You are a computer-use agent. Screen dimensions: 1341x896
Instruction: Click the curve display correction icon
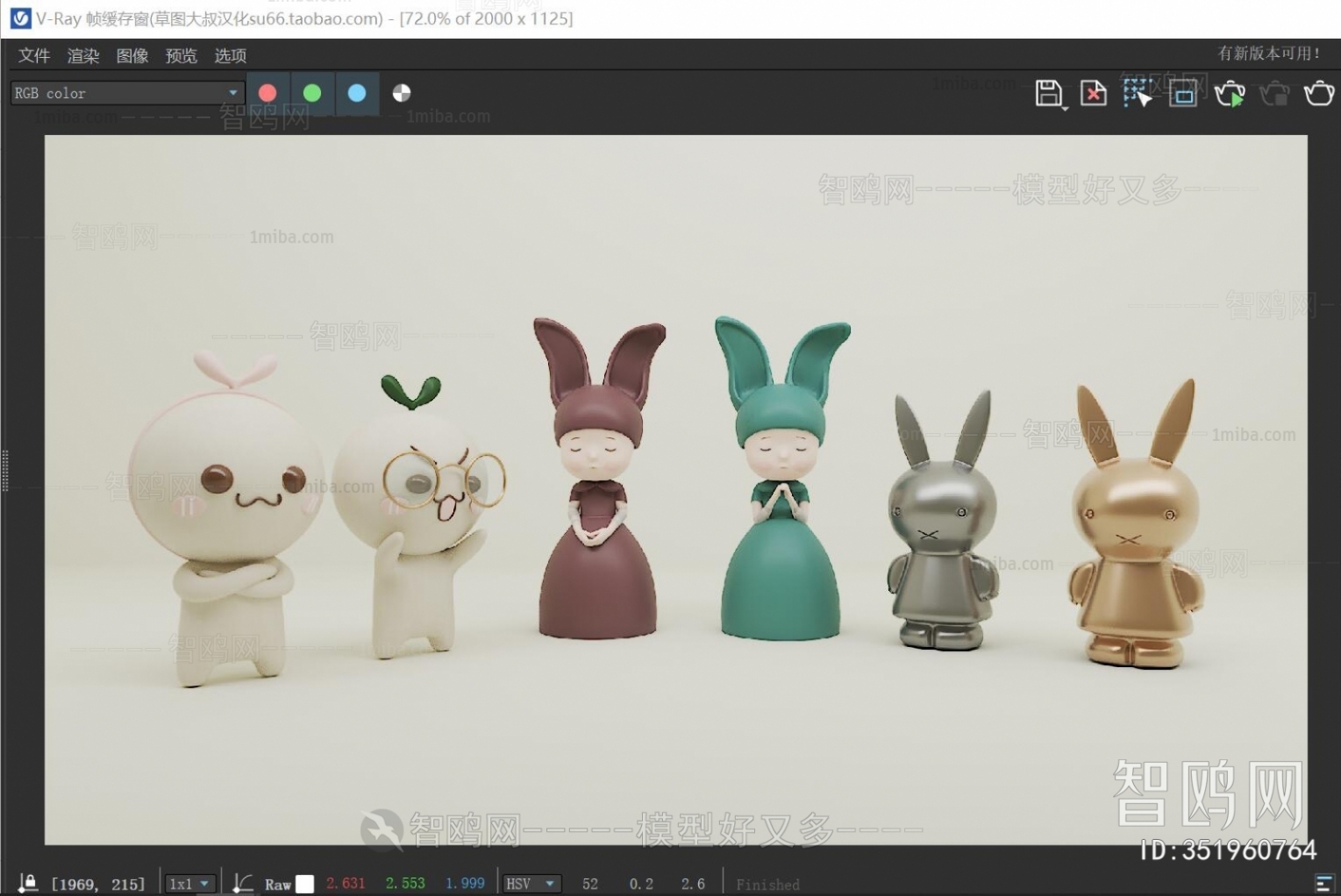(243, 883)
